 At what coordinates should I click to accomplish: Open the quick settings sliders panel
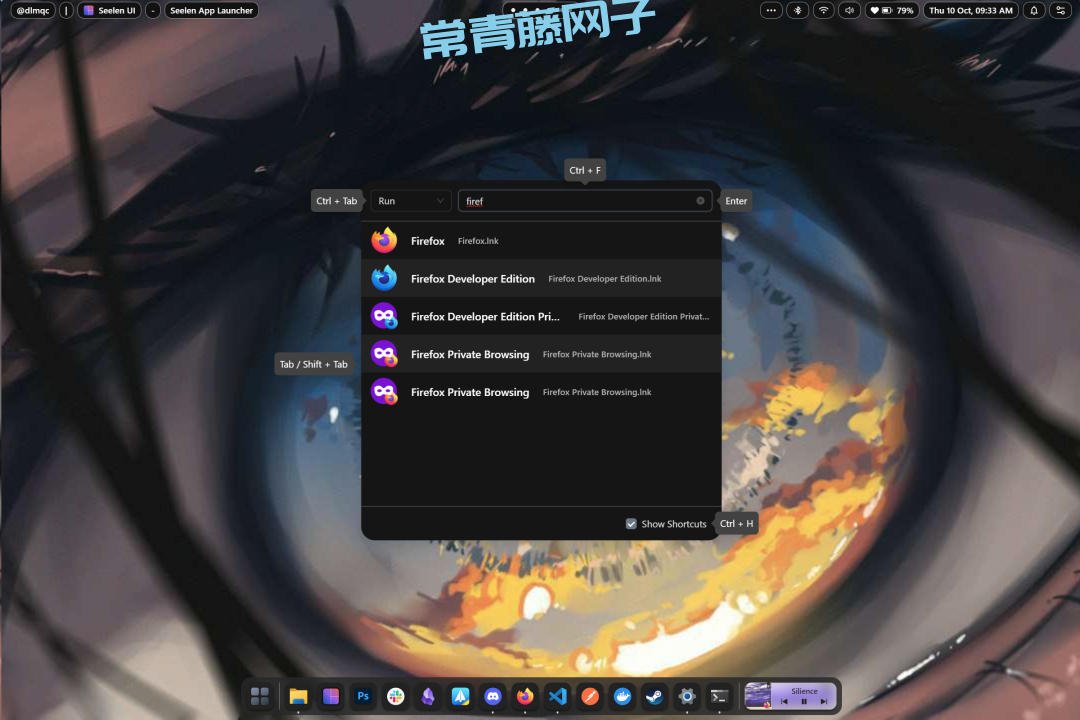1060,10
